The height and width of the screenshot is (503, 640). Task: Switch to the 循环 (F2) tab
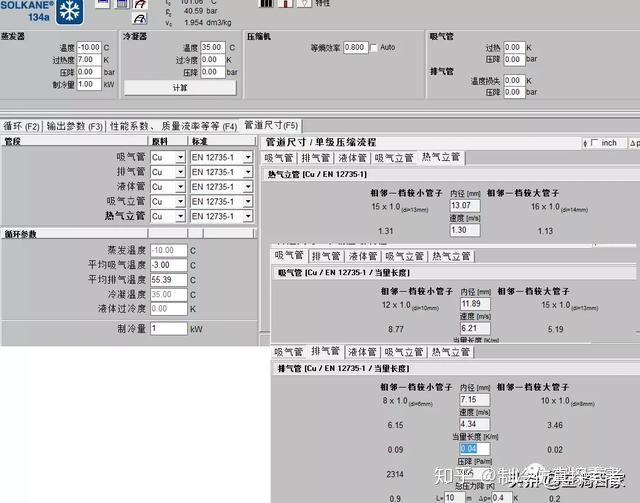click(x=21, y=127)
